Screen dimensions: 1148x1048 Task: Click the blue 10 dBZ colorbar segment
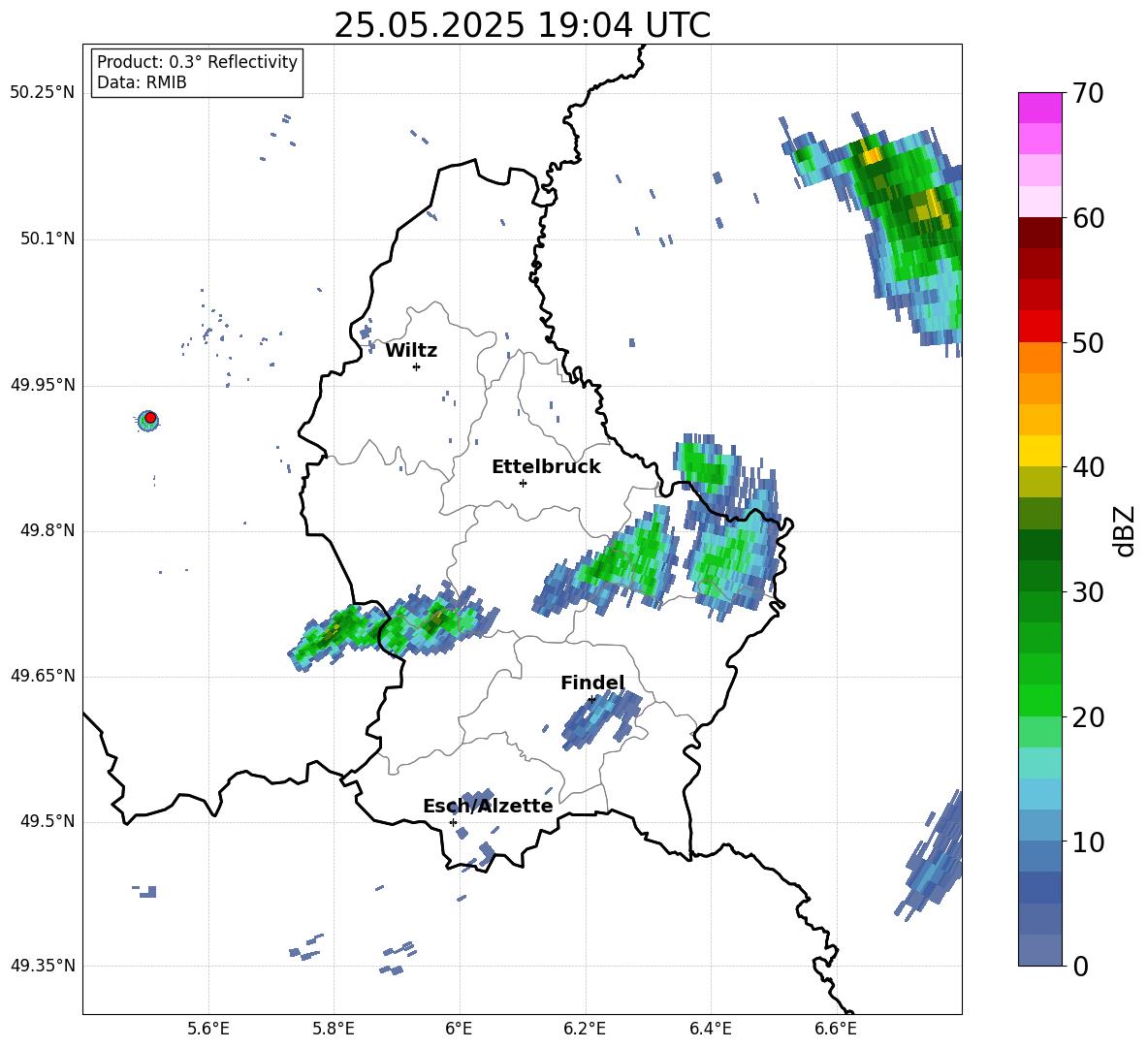pyautogui.click(x=1039, y=825)
